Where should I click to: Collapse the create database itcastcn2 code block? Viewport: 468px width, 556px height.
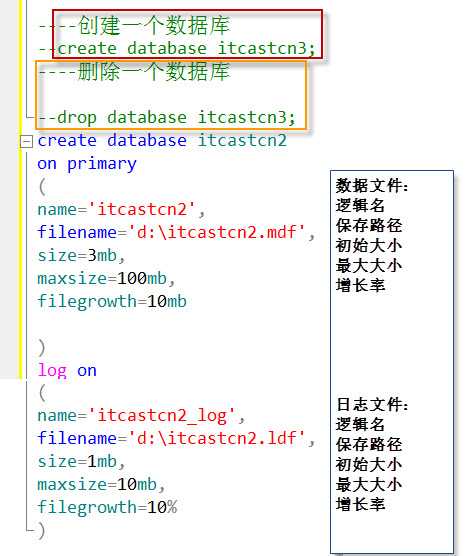tap(26, 141)
